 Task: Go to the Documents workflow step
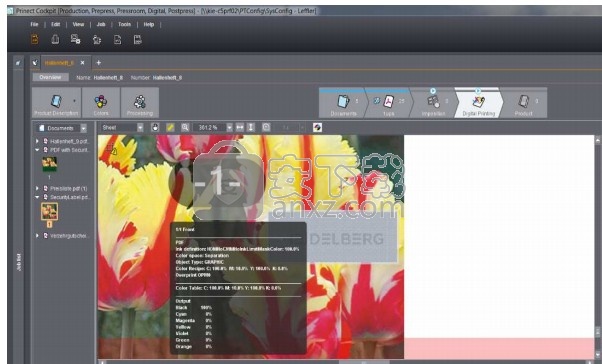pos(343,104)
